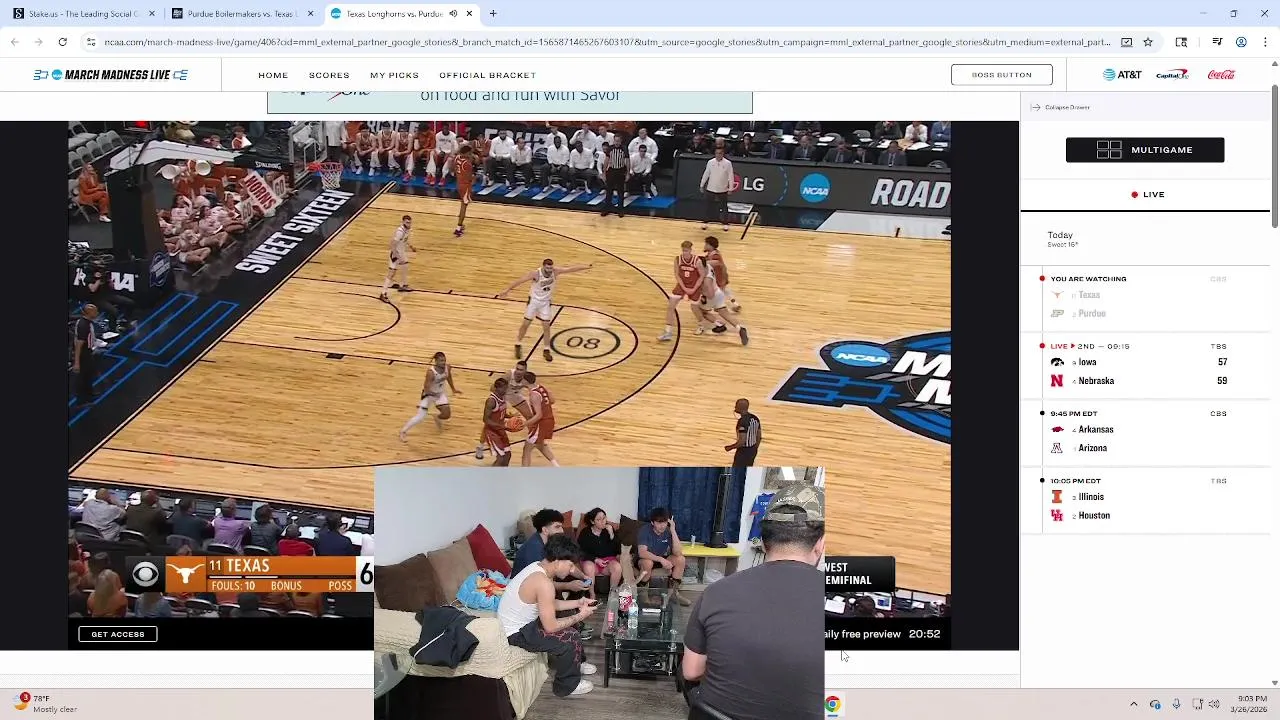The image size is (1280, 720).
Task: Click the Houston UH logo
Action: [1057, 516]
